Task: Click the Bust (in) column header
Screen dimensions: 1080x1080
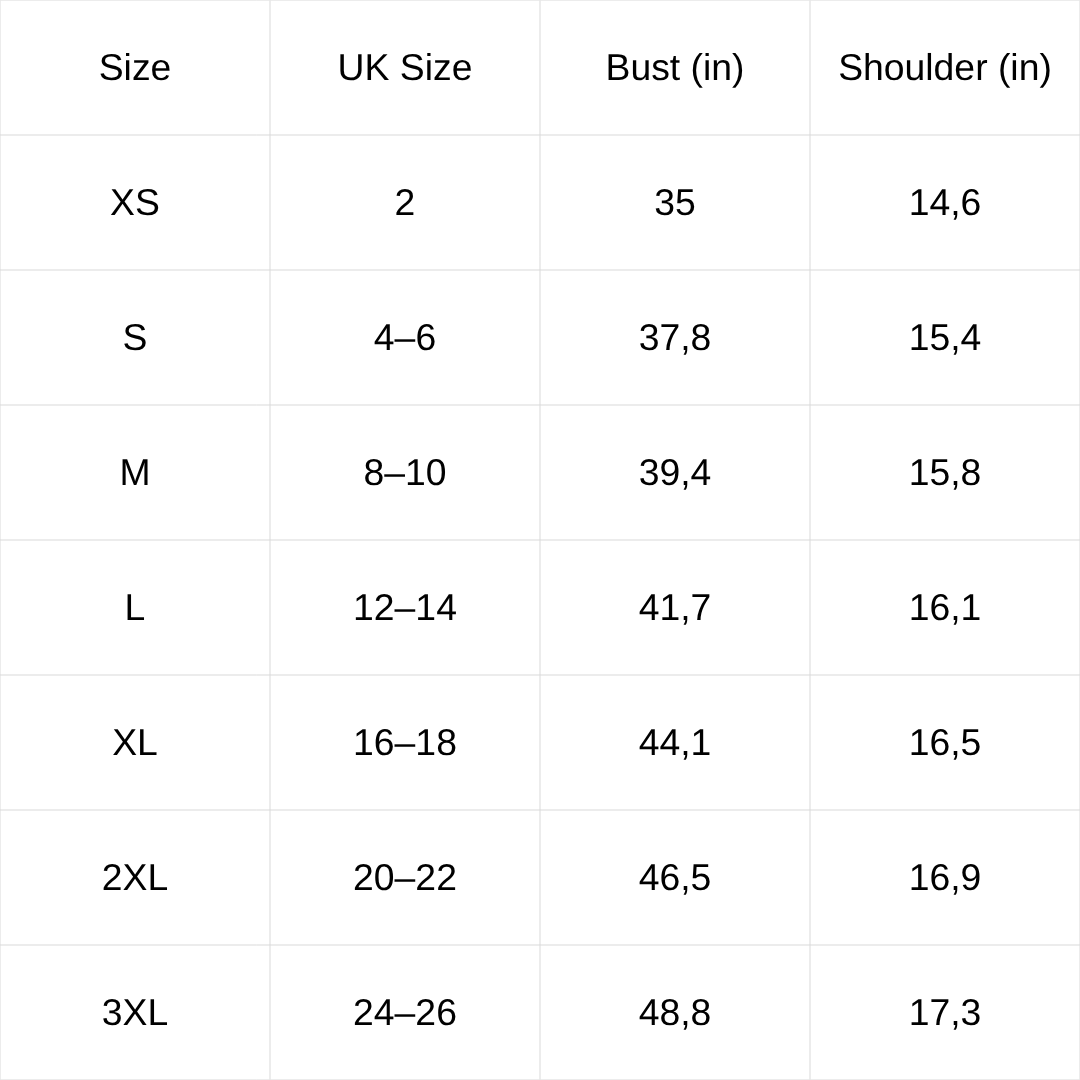Action: click(675, 68)
